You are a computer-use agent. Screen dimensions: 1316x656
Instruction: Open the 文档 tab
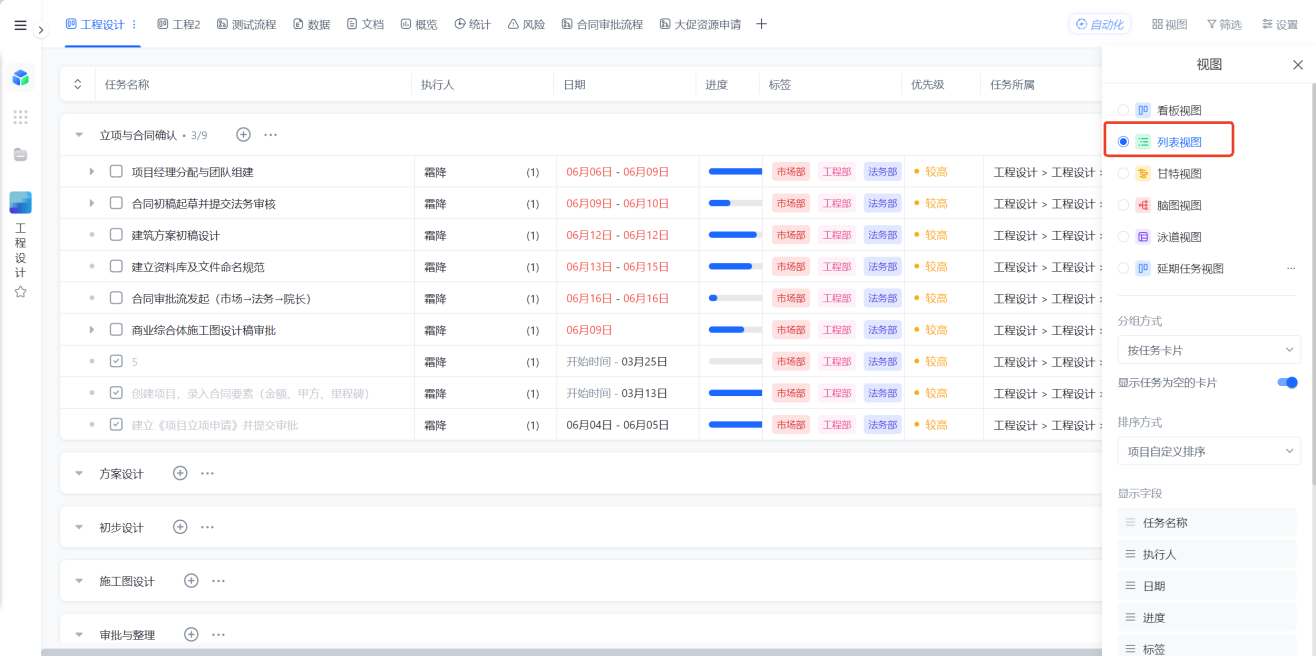(x=365, y=24)
